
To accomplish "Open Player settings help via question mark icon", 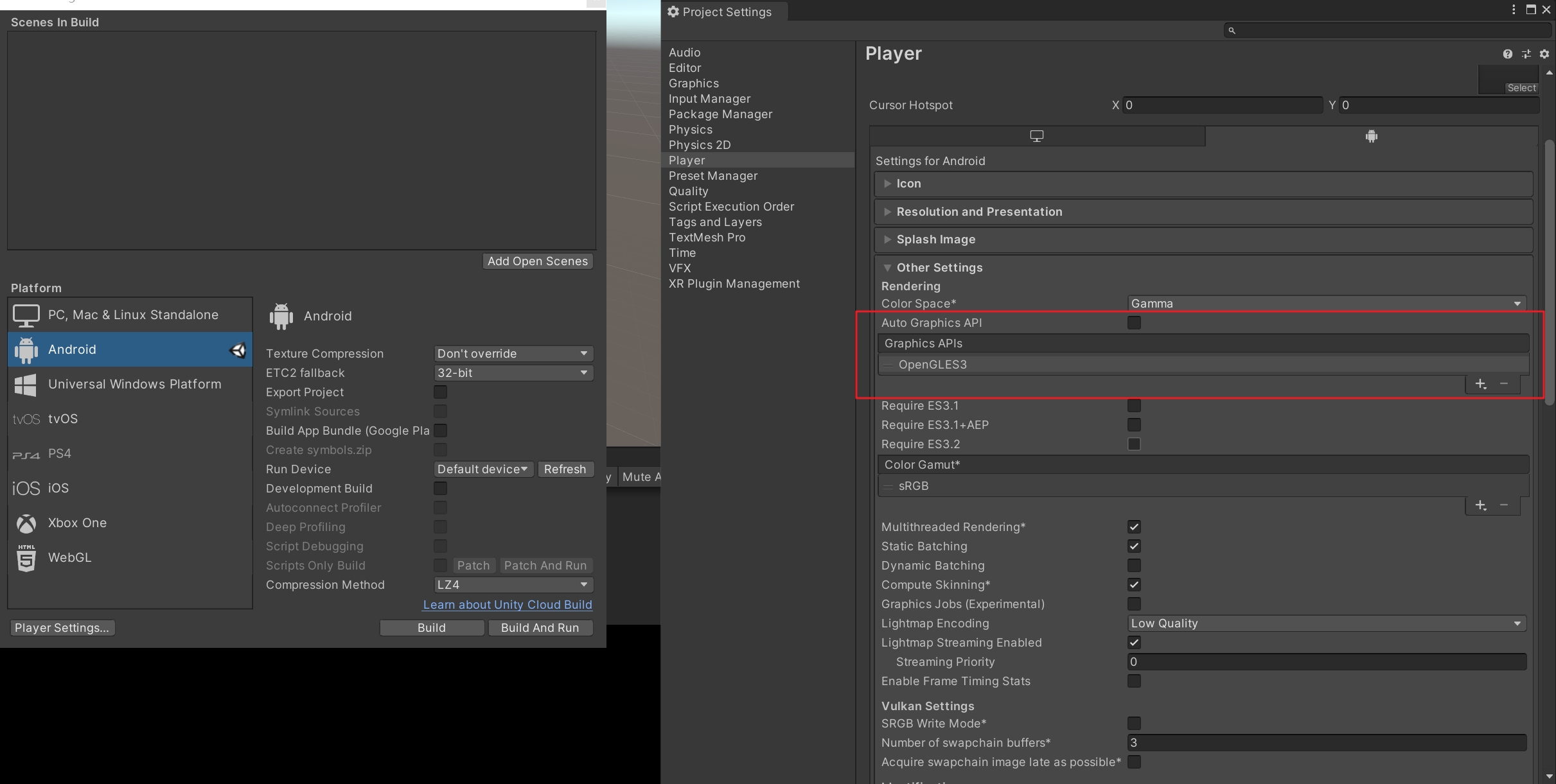I will (1508, 54).
